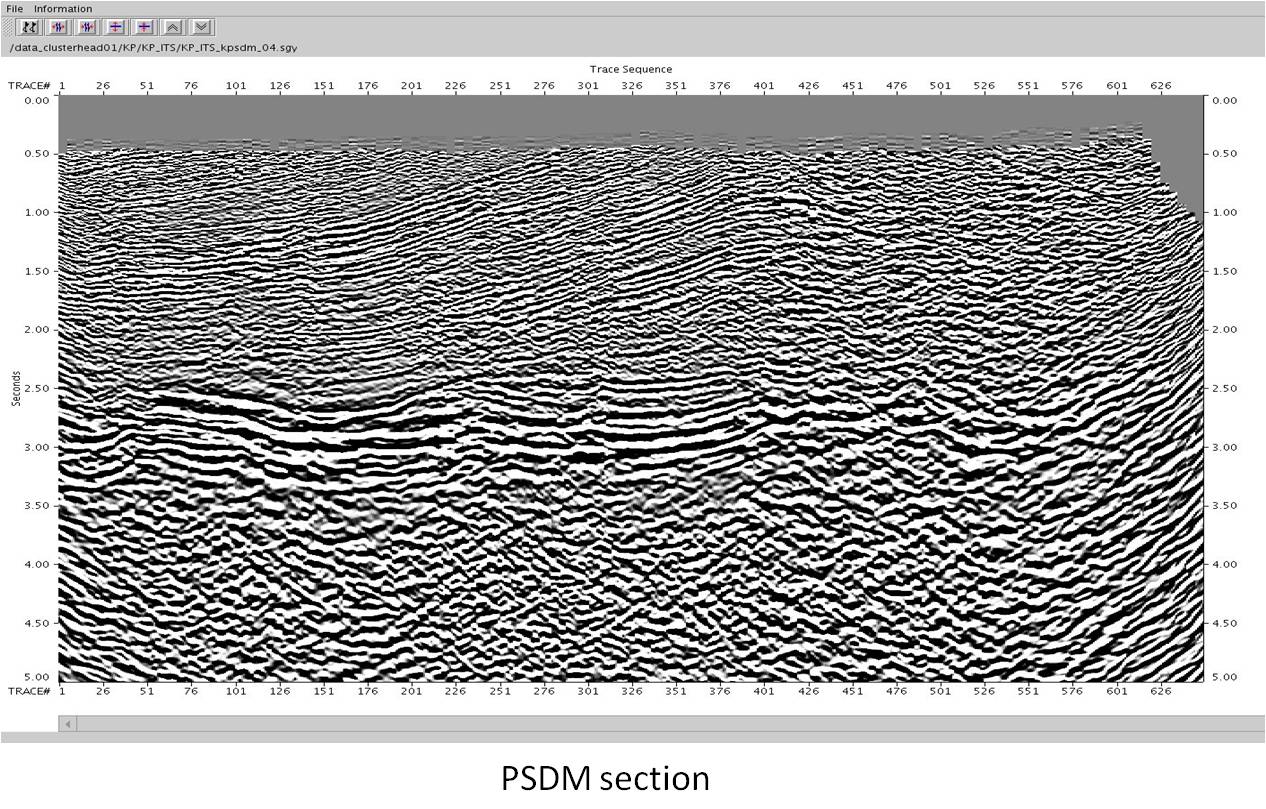Screen dimensions: 1266x809
Task: Select the vertical scale compress icon
Action: tap(115, 27)
